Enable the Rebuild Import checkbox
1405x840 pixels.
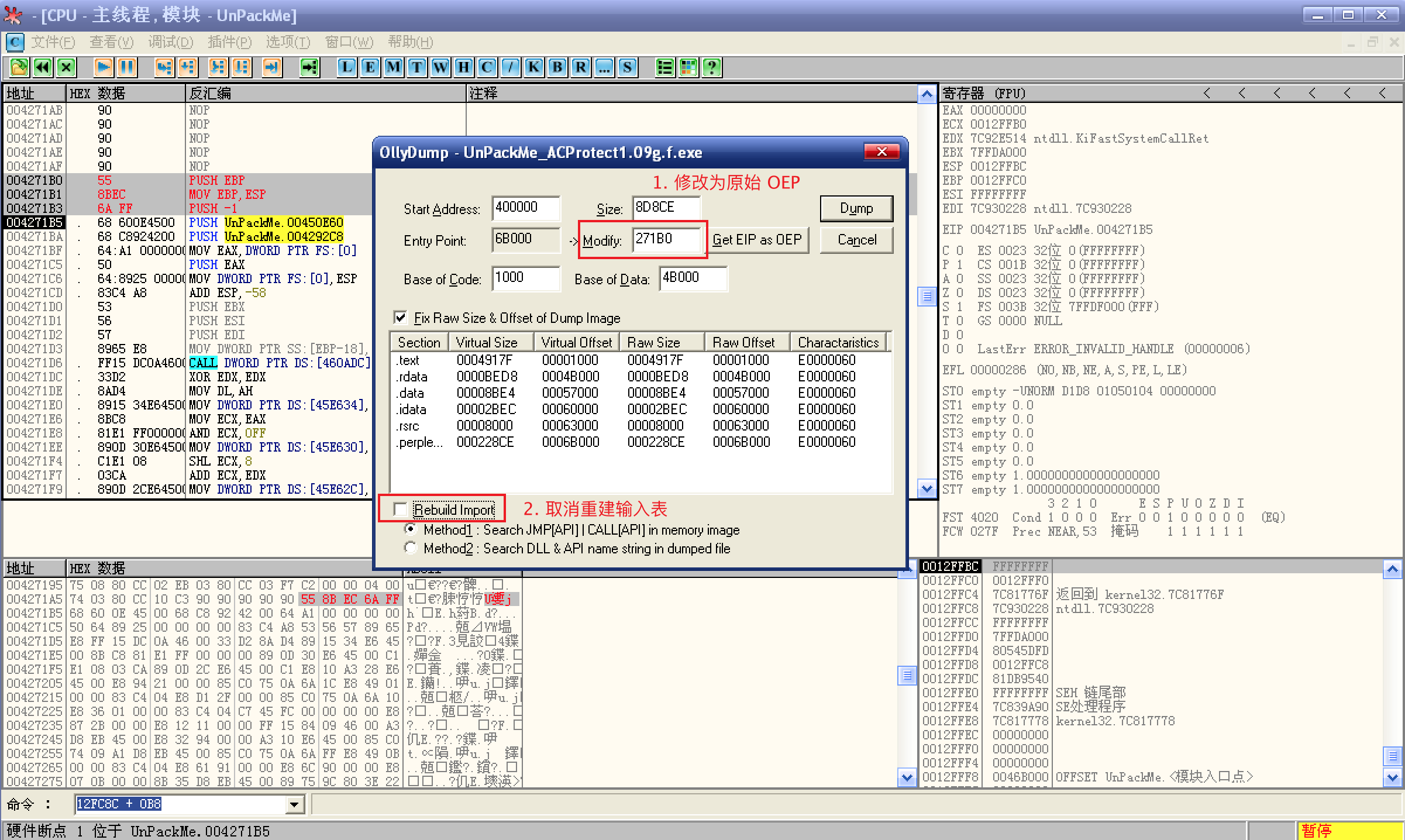pos(401,509)
